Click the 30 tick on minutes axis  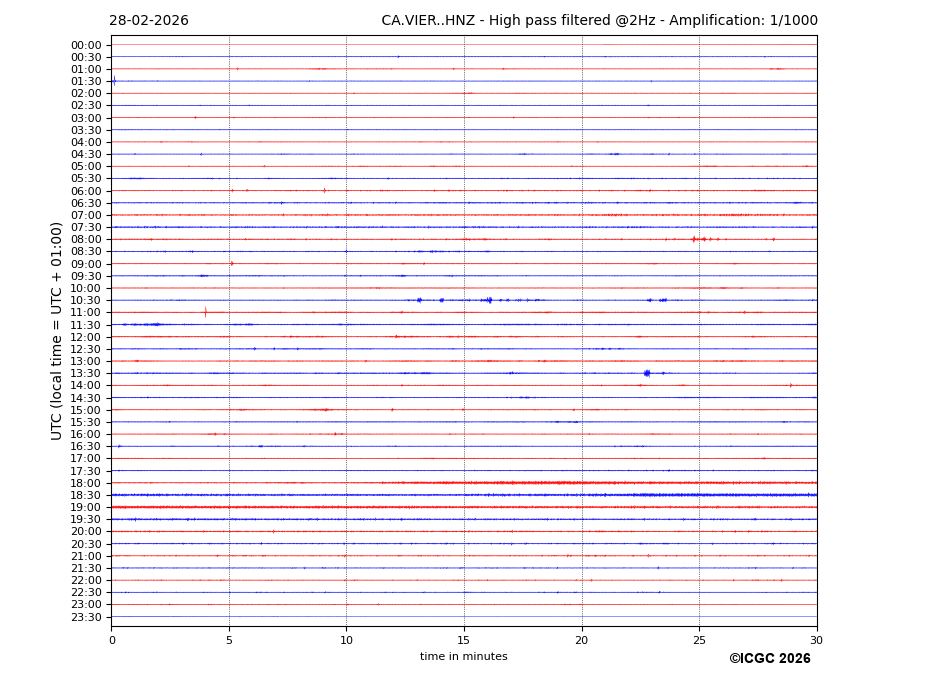(816, 640)
